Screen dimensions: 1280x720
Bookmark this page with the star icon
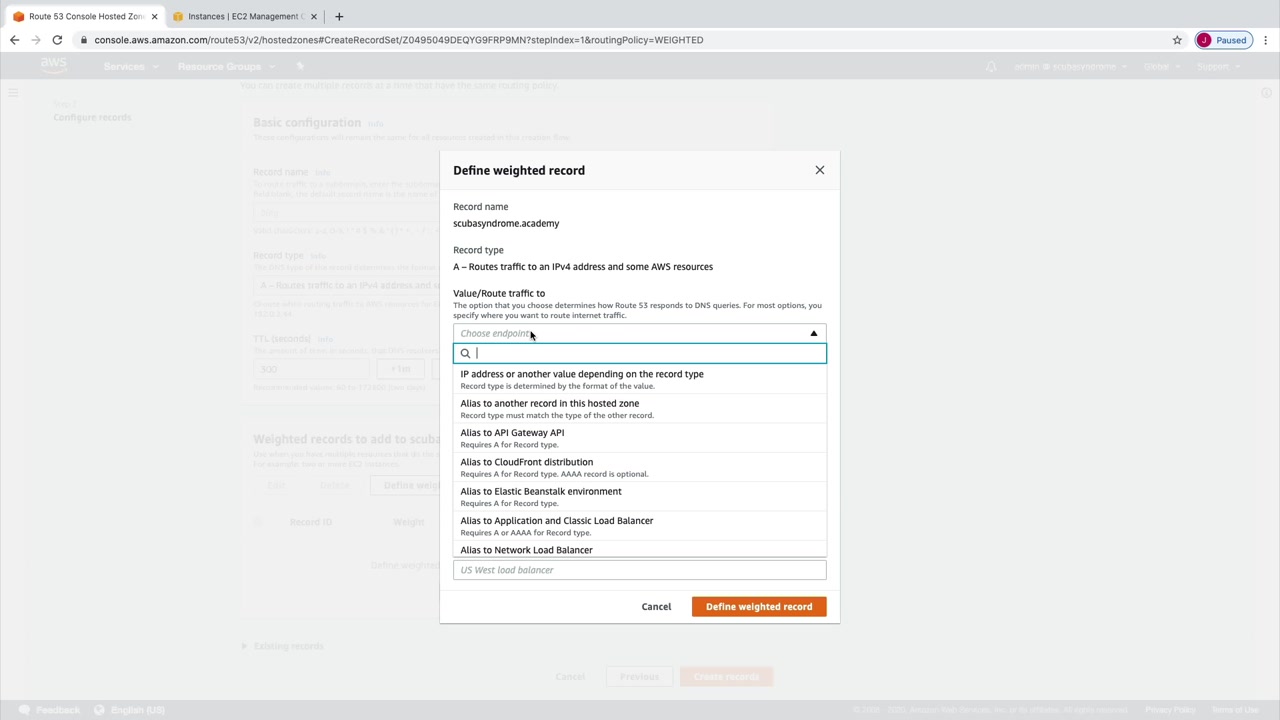point(1177,40)
